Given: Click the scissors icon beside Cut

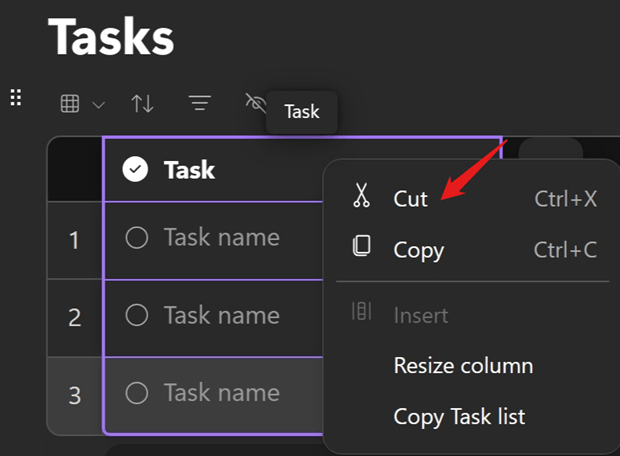Looking at the screenshot, I should click(x=361, y=195).
